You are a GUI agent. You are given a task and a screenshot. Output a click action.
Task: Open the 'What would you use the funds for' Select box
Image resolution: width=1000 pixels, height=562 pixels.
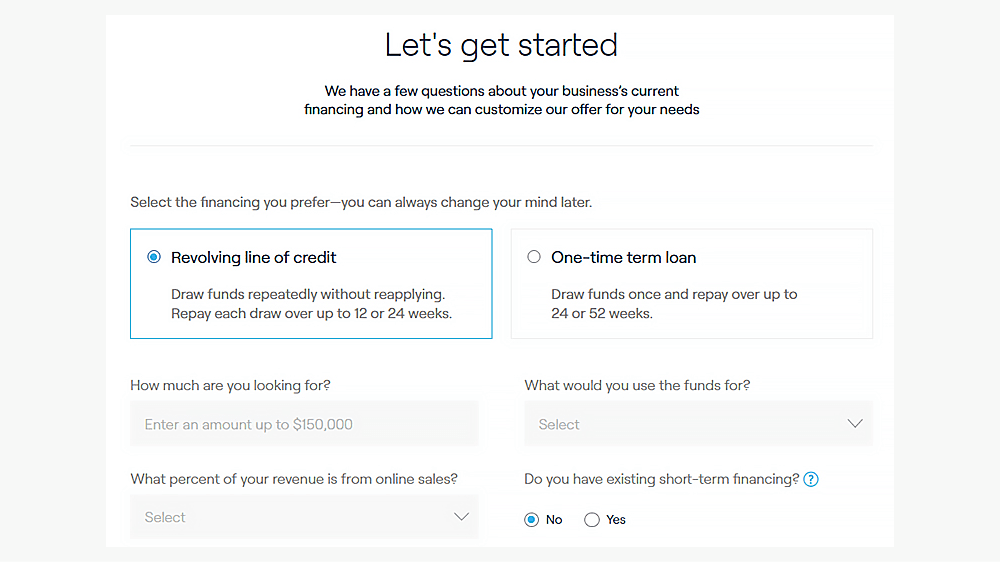698,424
